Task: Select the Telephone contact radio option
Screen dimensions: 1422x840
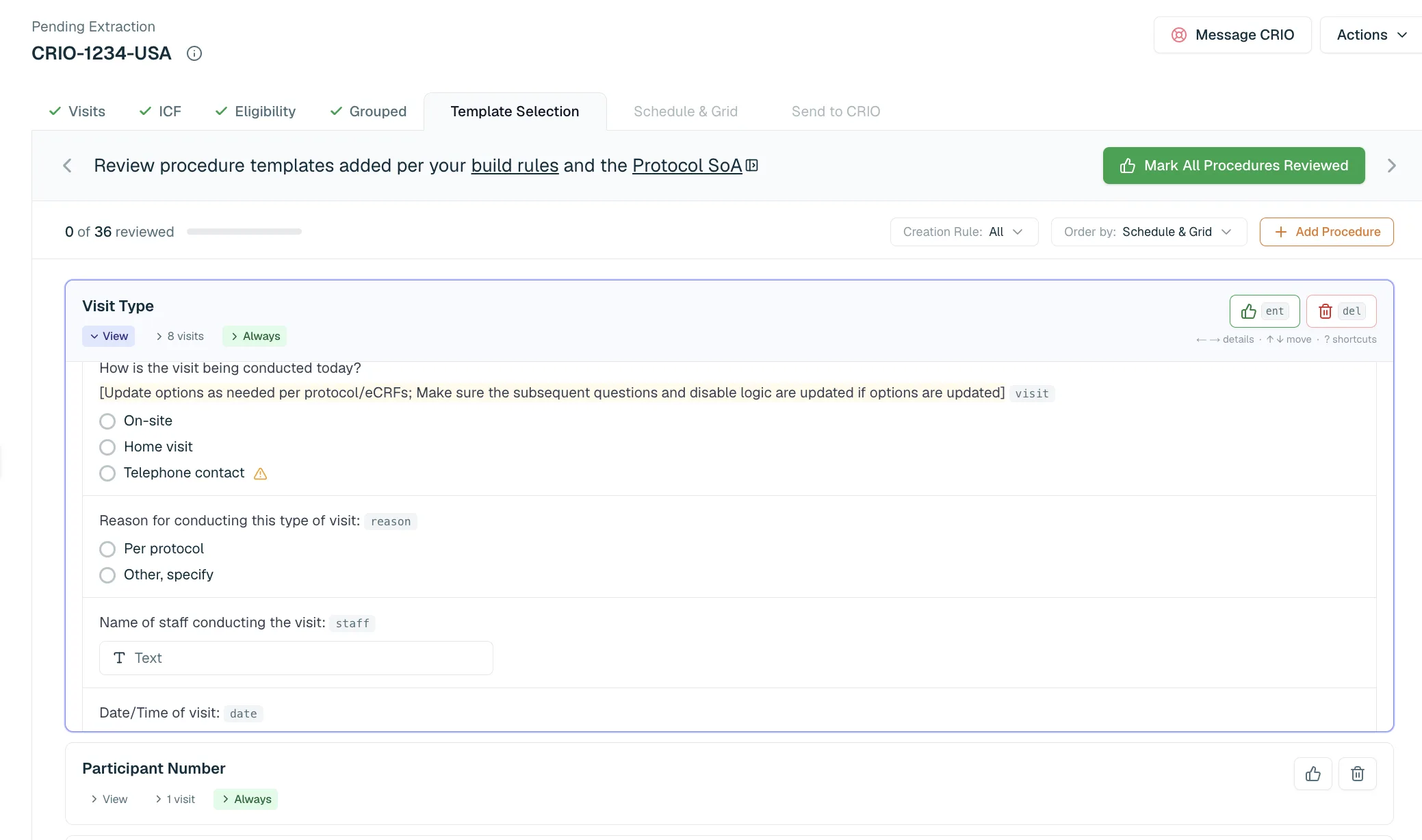Action: (x=107, y=473)
